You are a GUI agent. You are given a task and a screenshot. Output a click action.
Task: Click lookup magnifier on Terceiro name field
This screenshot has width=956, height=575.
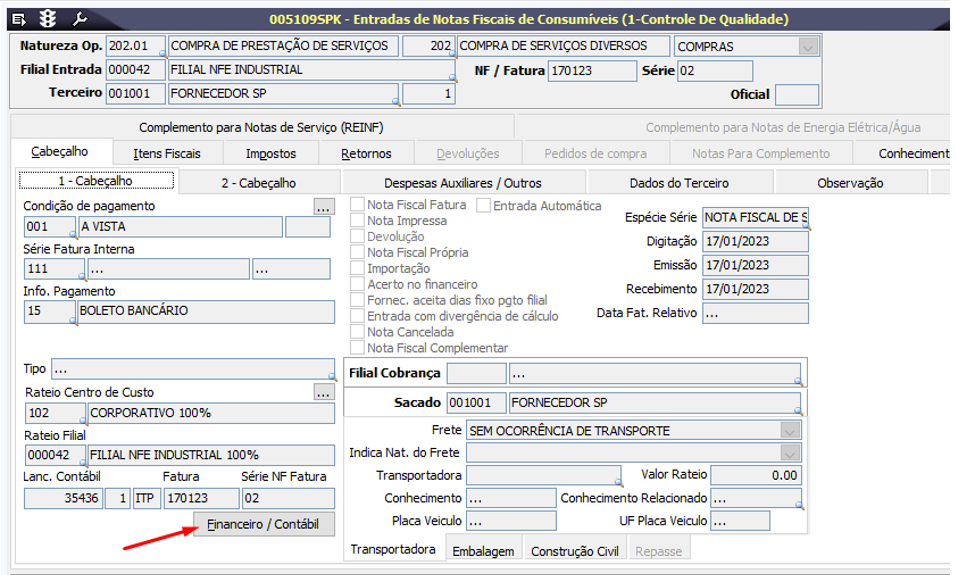396,101
